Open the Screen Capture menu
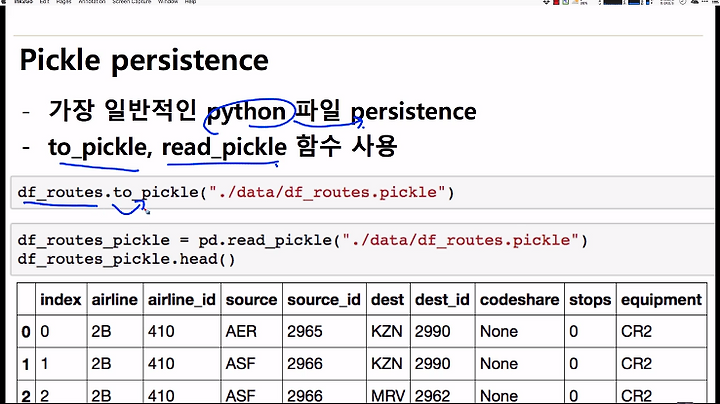Image resolution: width=720 pixels, height=404 pixels. pyautogui.click(x=131, y=2)
